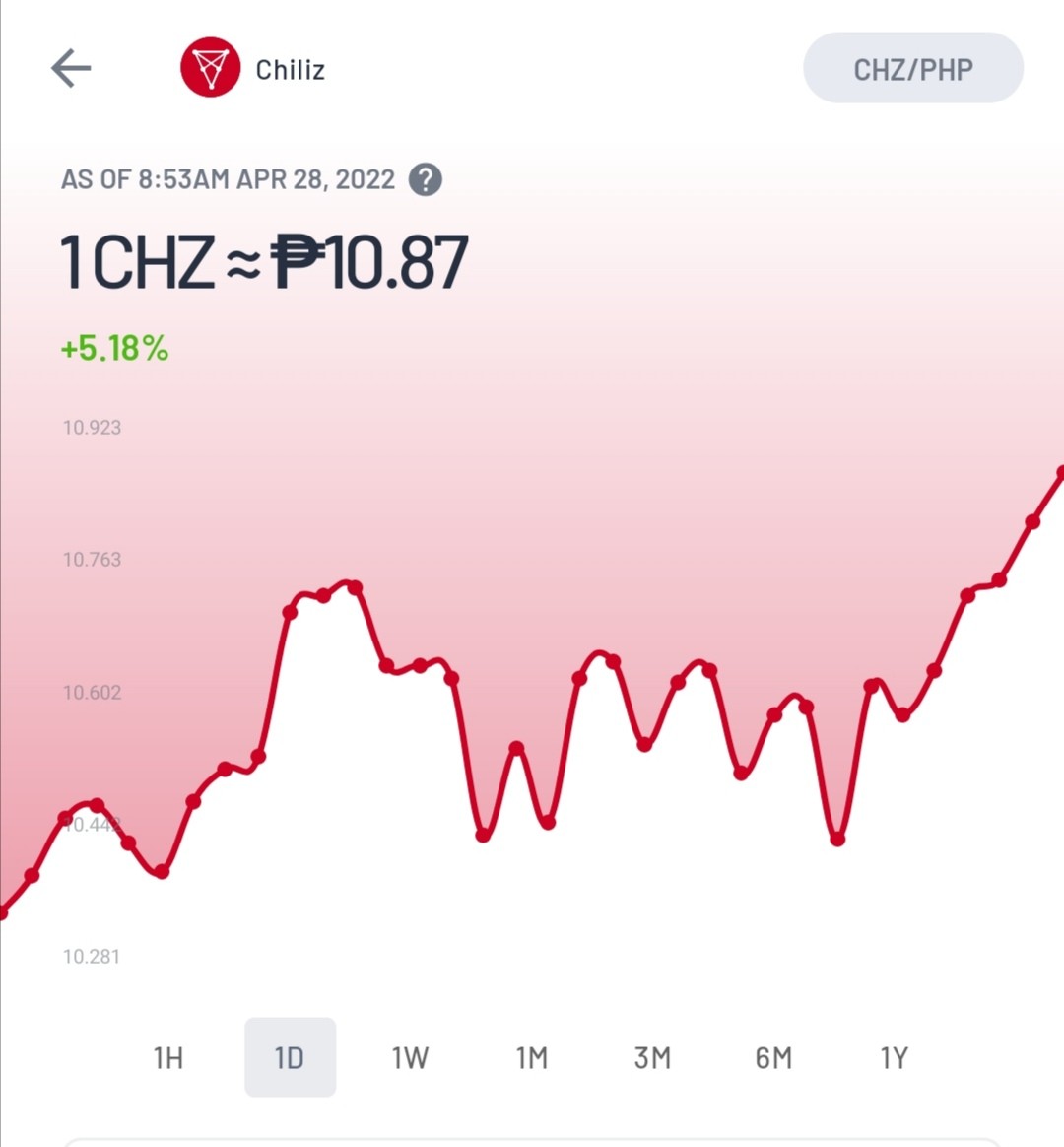Switch chart to 1W timeframe
This screenshot has width=1064, height=1147.
[410, 1057]
